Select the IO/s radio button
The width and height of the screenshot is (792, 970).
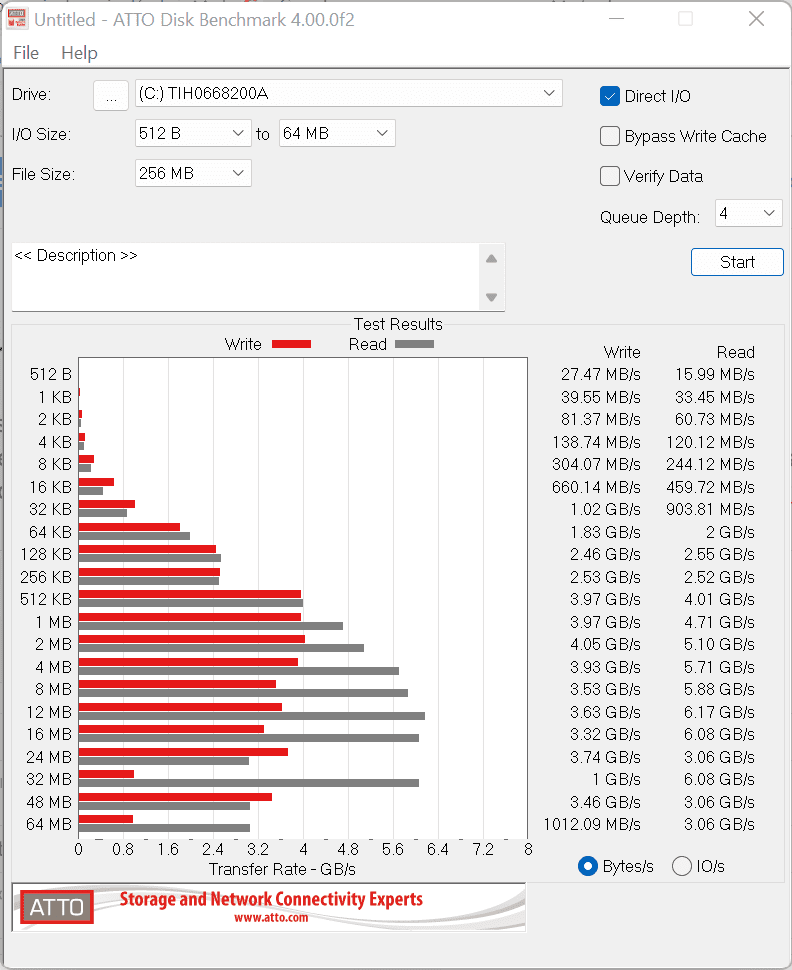click(x=682, y=866)
